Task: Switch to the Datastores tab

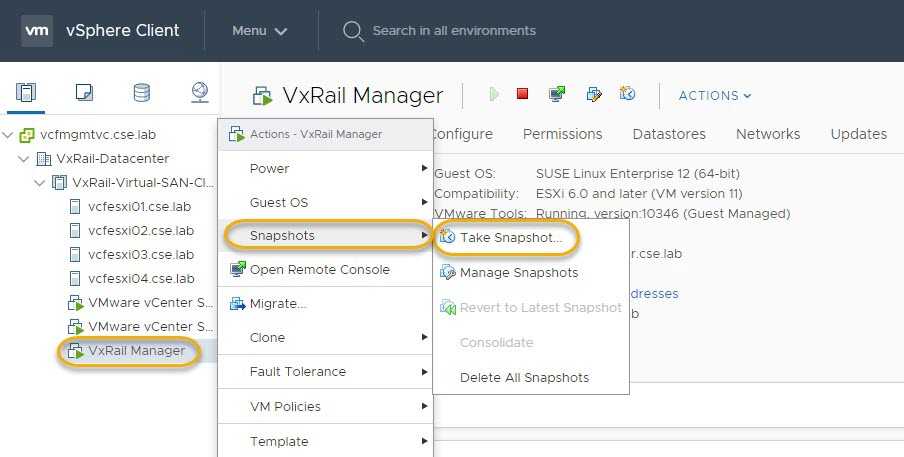Action: (669, 134)
